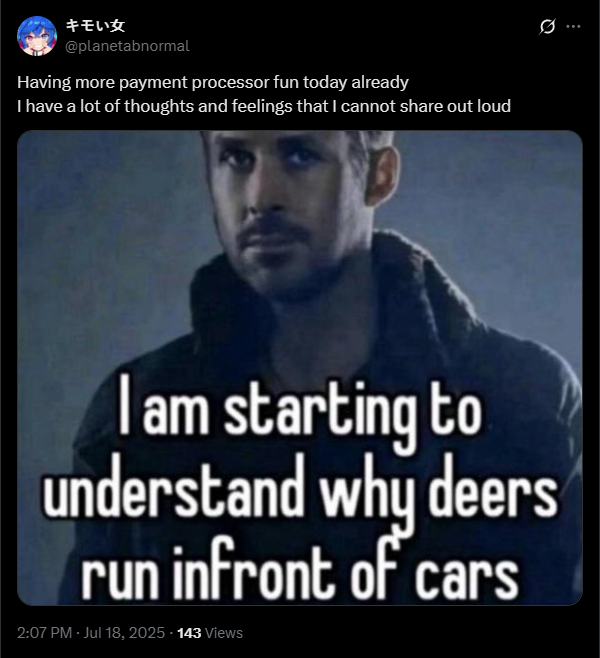Image resolution: width=600 pixels, height=658 pixels.
Task: Click the word 'loud' ending the tweet
Action: pos(494,106)
